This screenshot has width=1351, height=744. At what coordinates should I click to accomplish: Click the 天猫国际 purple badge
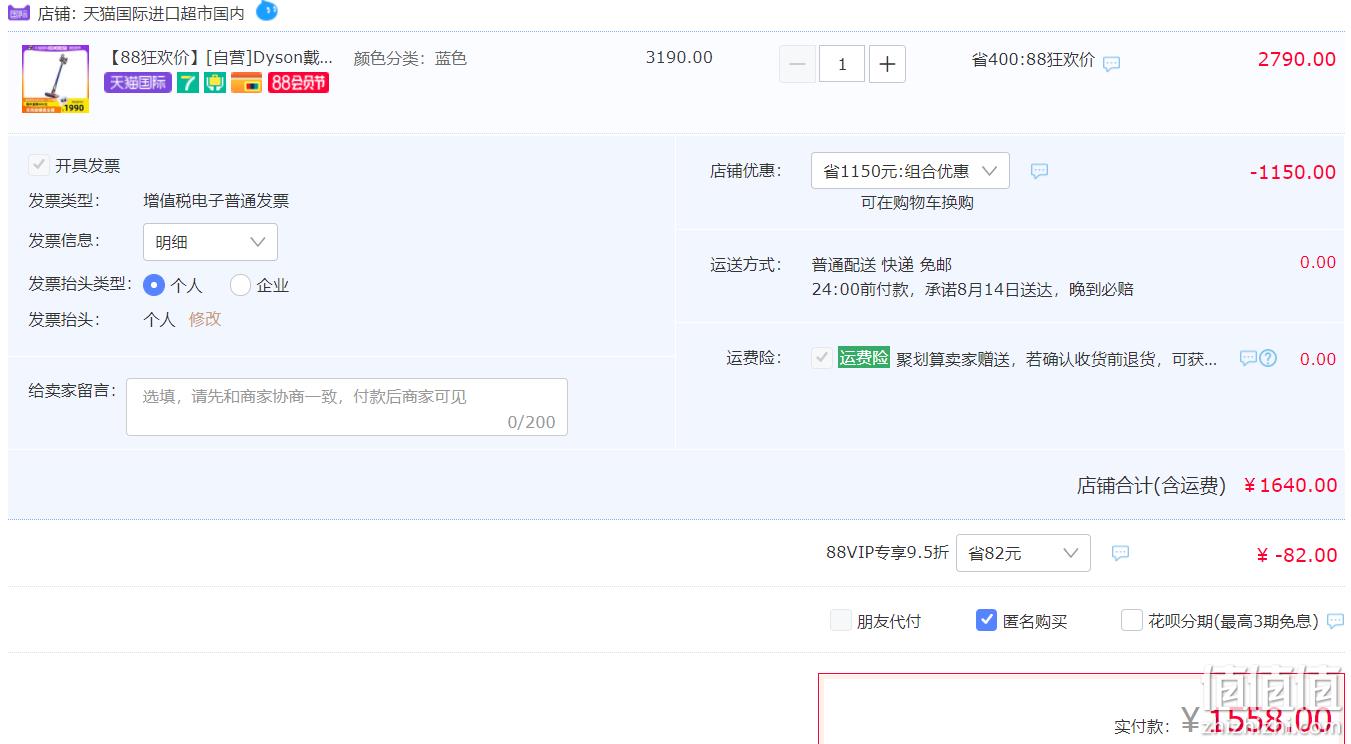(138, 82)
